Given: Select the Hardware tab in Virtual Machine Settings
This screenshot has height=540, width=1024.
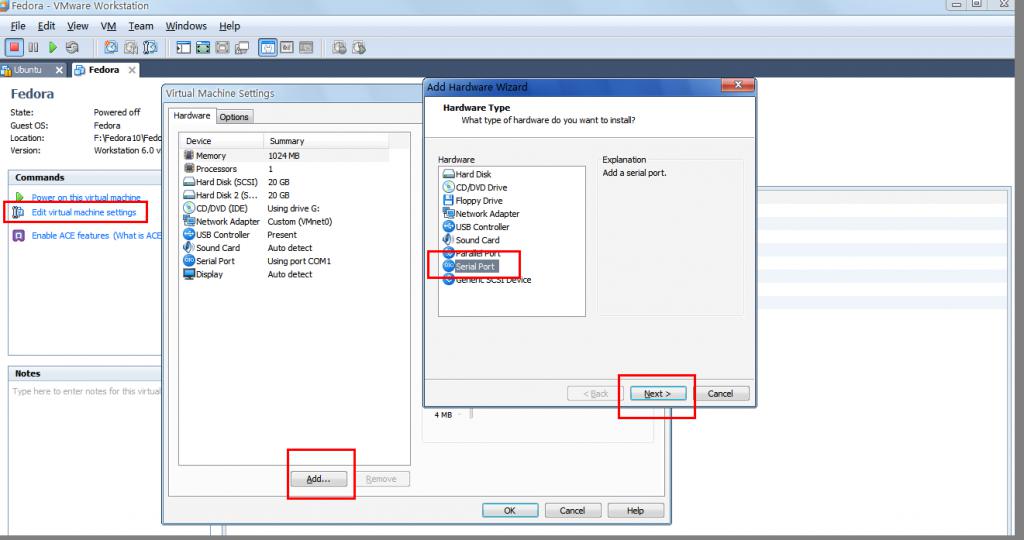Looking at the screenshot, I should click(192, 116).
